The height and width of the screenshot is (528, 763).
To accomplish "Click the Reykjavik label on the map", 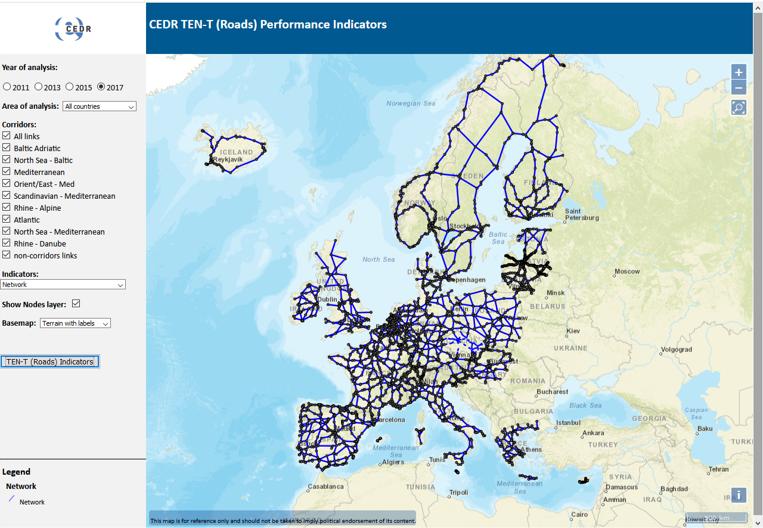I will [228, 160].
